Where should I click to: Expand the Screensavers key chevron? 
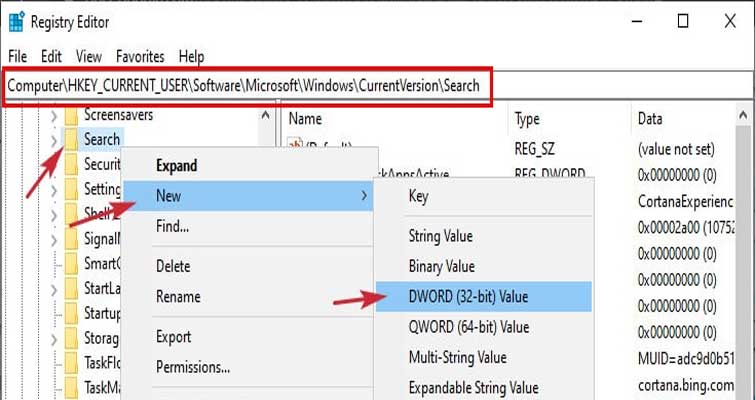54,116
